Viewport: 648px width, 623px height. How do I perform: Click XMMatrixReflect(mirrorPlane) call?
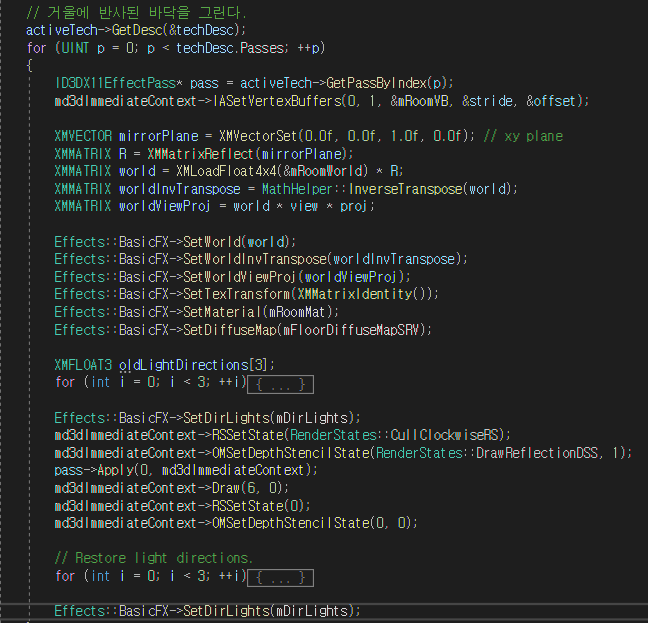tap(247, 154)
